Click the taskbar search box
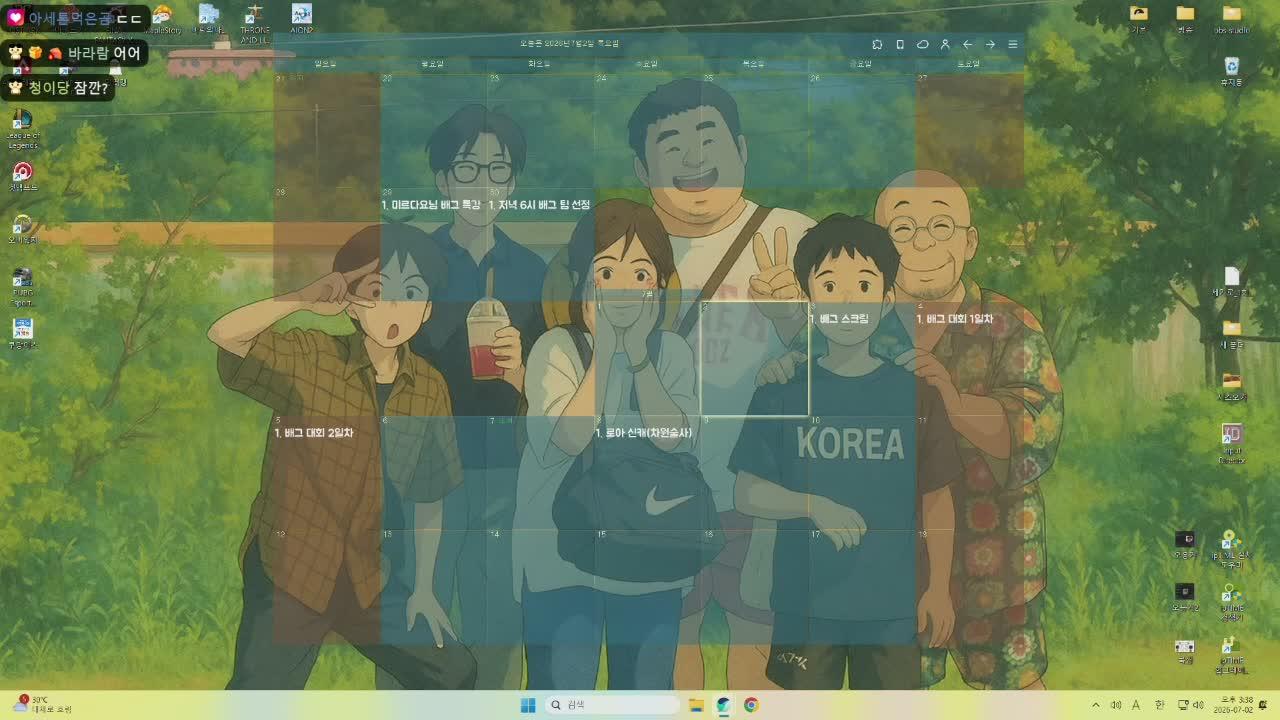 [x=614, y=705]
